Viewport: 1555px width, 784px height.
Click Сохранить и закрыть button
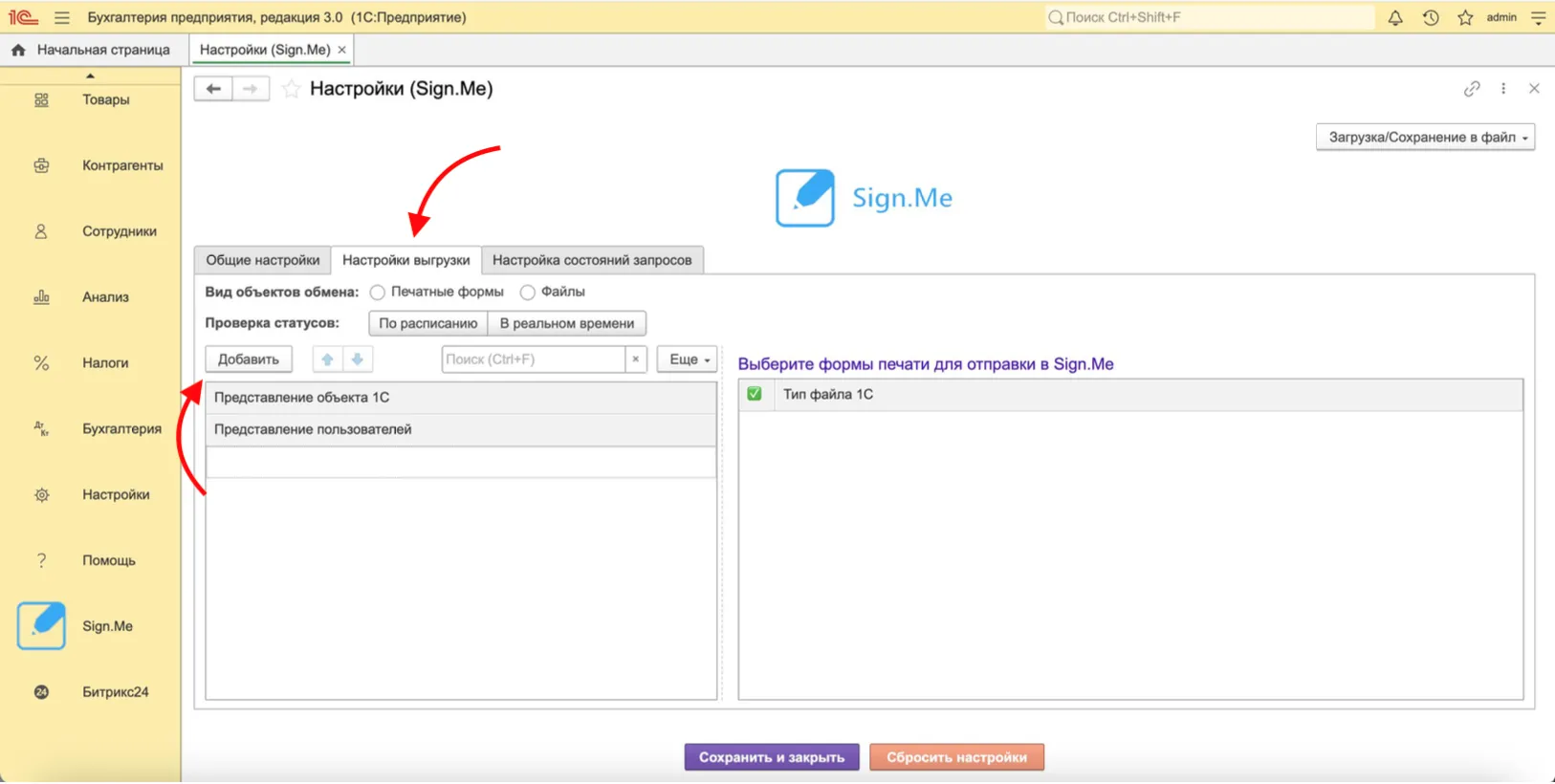[x=772, y=757]
